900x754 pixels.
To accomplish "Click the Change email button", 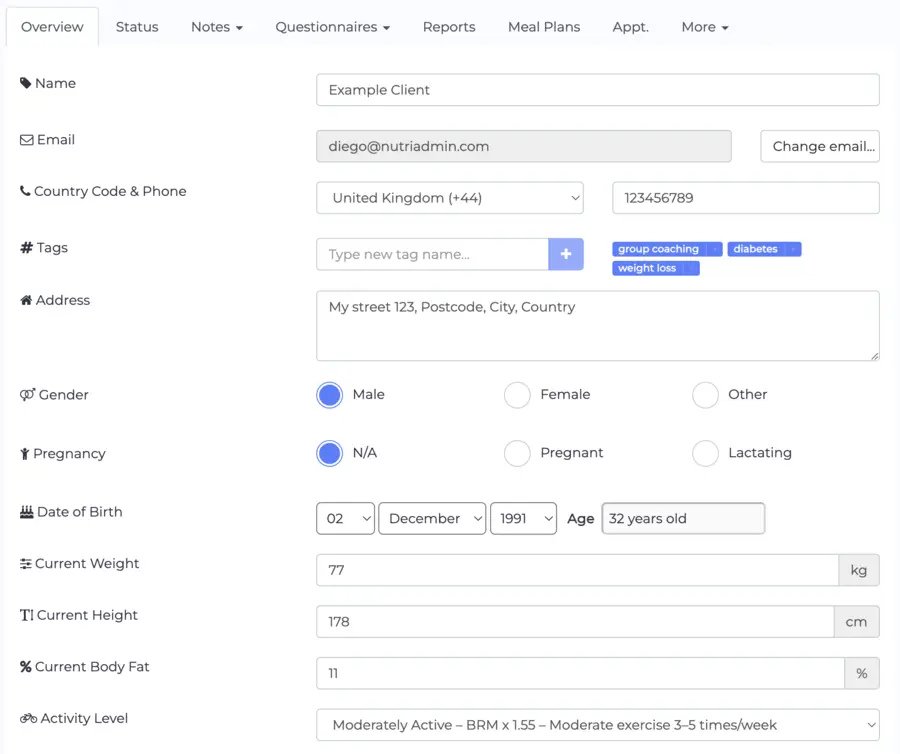I will (820, 146).
